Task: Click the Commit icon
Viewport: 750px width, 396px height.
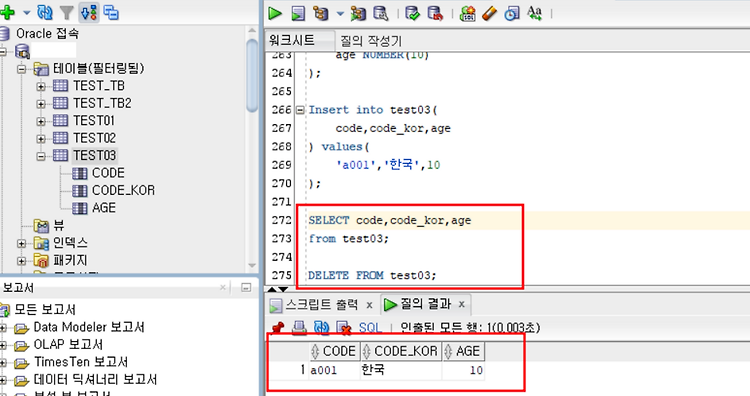Action: pyautogui.click(x=412, y=13)
